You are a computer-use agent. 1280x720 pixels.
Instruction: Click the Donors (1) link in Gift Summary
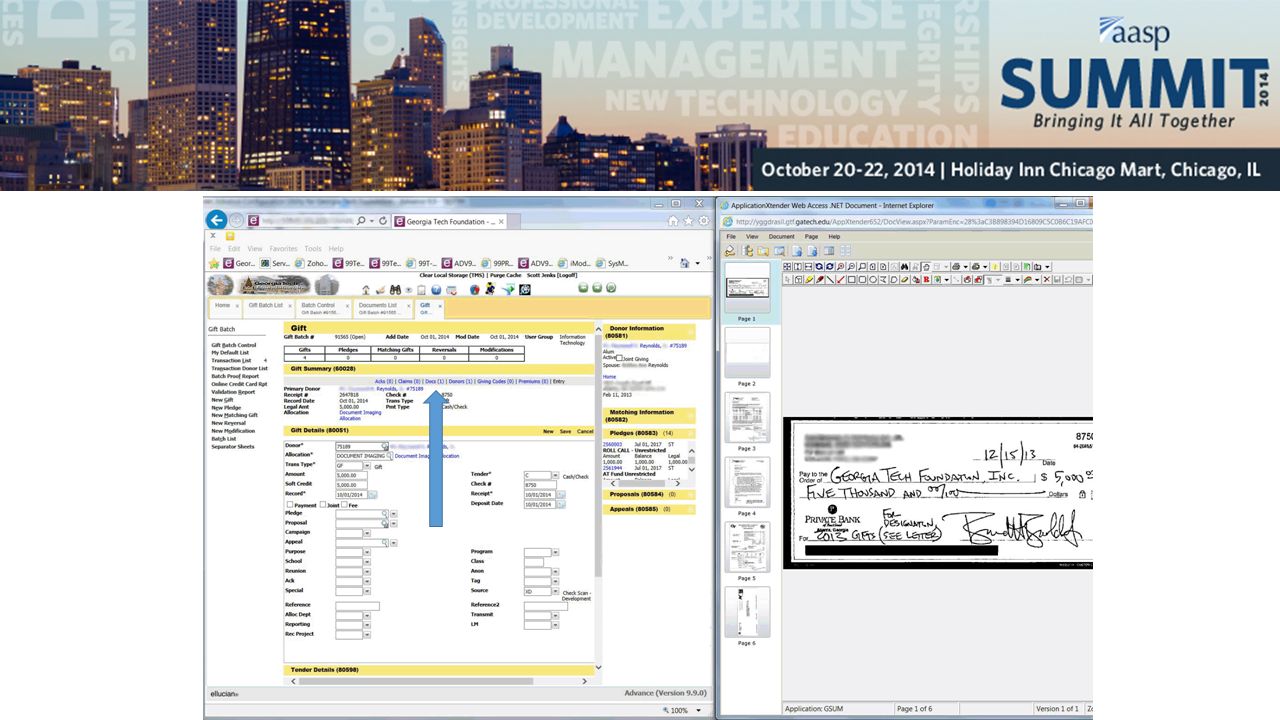pyautogui.click(x=460, y=381)
